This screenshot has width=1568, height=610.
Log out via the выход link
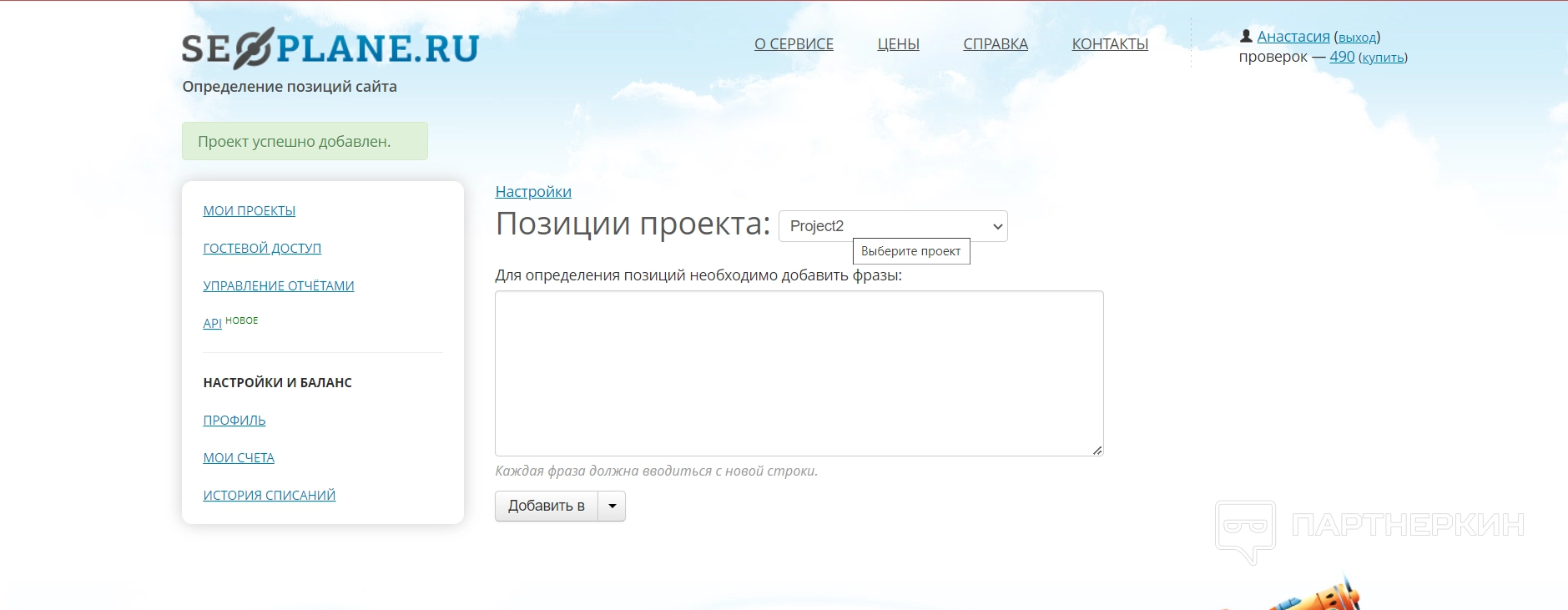tap(1357, 38)
